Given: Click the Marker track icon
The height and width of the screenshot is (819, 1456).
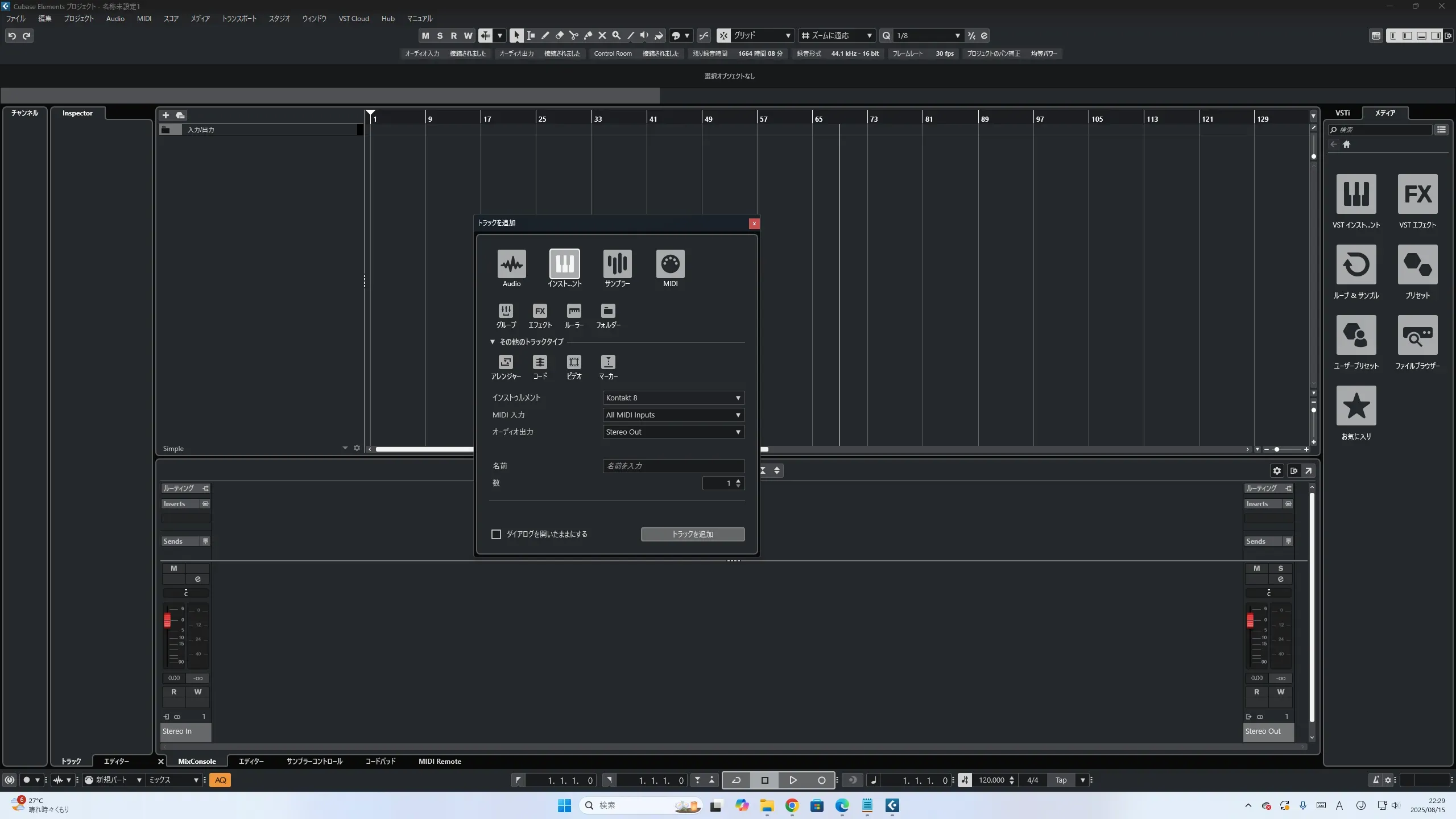Looking at the screenshot, I should [608, 362].
